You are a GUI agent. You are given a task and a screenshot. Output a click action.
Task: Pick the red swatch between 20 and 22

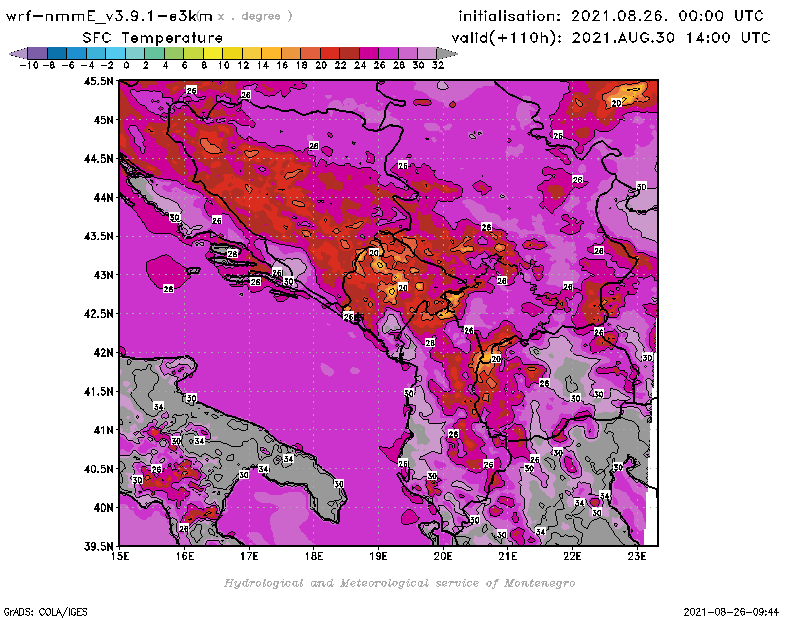(330, 53)
